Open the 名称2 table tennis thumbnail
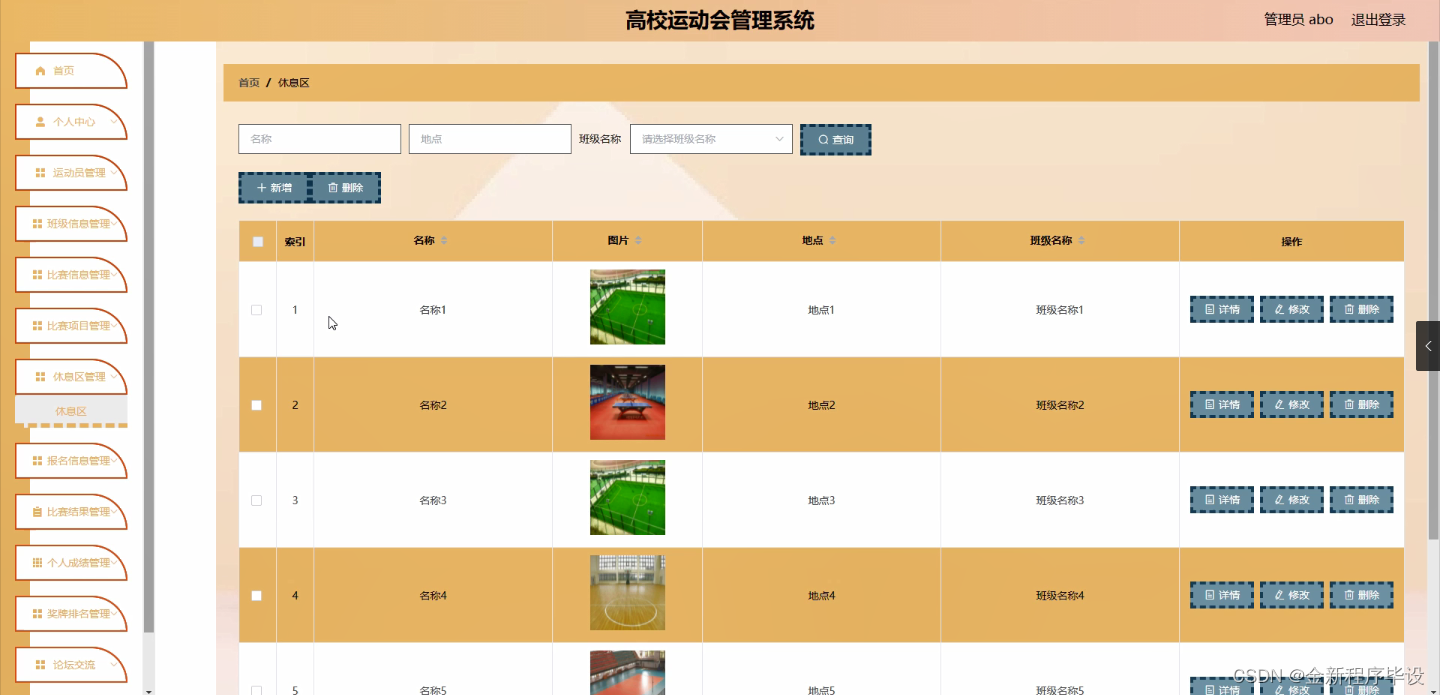The height and width of the screenshot is (695, 1440). [627, 402]
